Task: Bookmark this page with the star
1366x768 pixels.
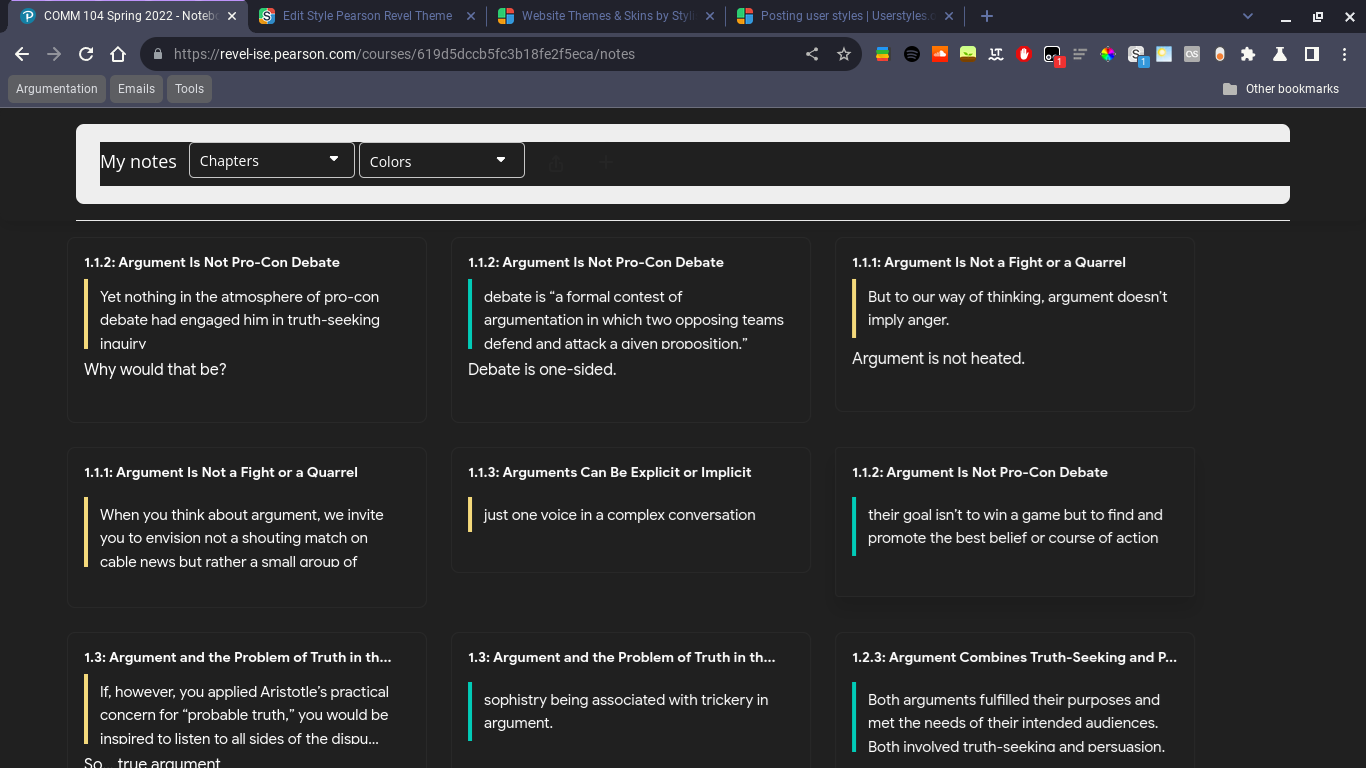Action: pyautogui.click(x=844, y=54)
